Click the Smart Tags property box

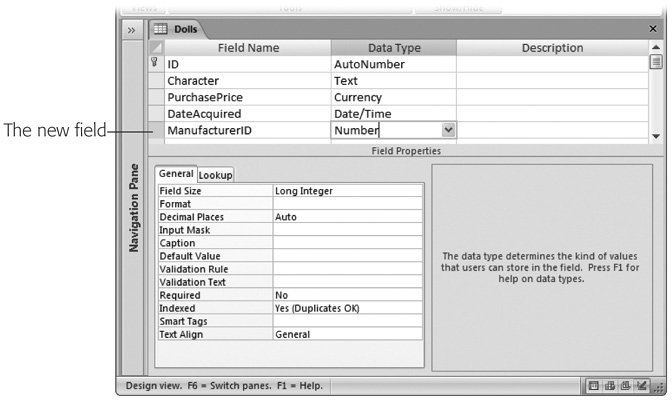tap(348, 321)
